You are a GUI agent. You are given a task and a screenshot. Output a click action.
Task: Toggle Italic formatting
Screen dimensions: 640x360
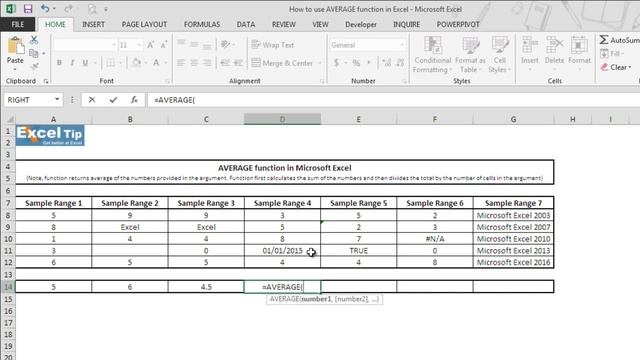[x=72, y=63]
